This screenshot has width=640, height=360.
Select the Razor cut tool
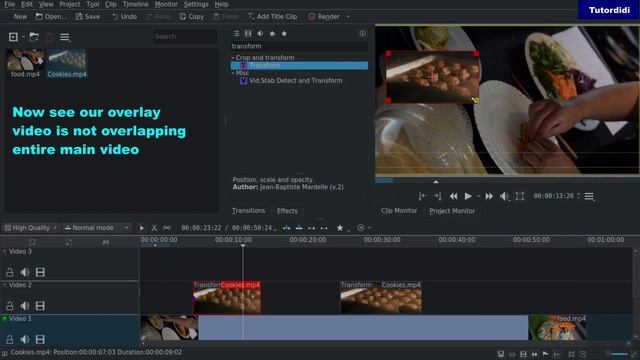click(154, 228)
